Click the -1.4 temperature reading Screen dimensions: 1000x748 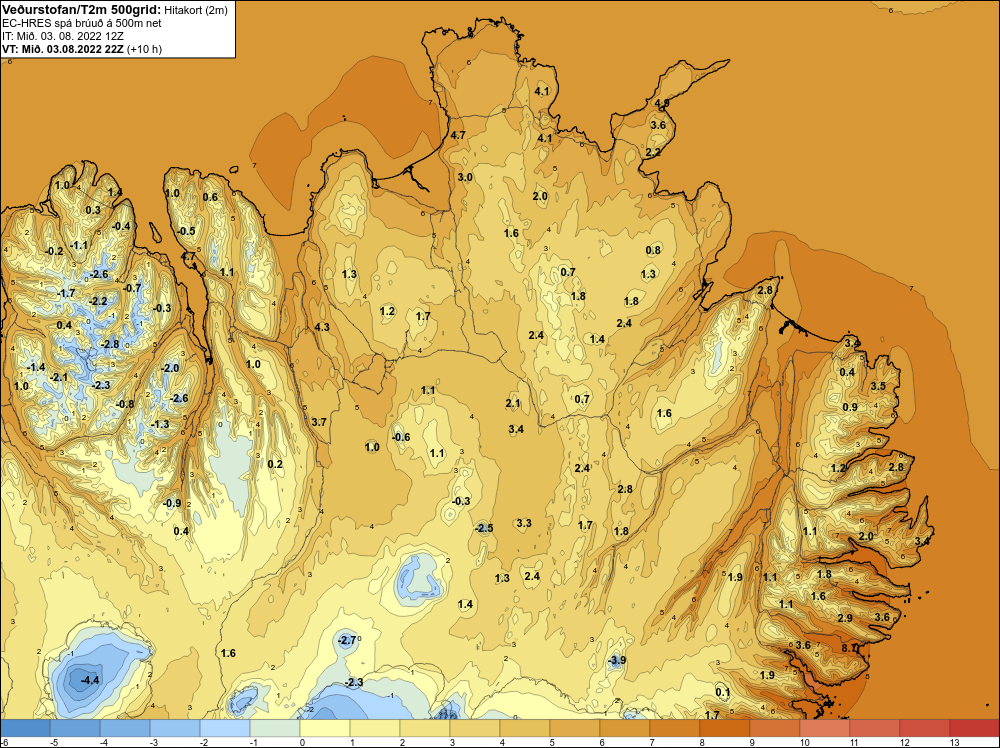[36, 367]
